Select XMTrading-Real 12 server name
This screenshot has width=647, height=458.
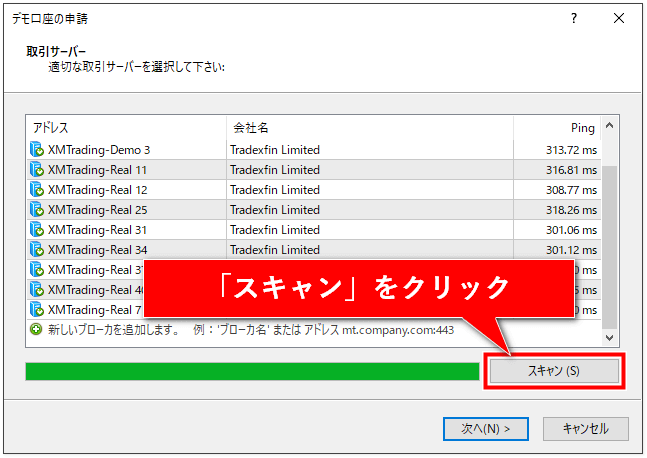coord(97,190)
